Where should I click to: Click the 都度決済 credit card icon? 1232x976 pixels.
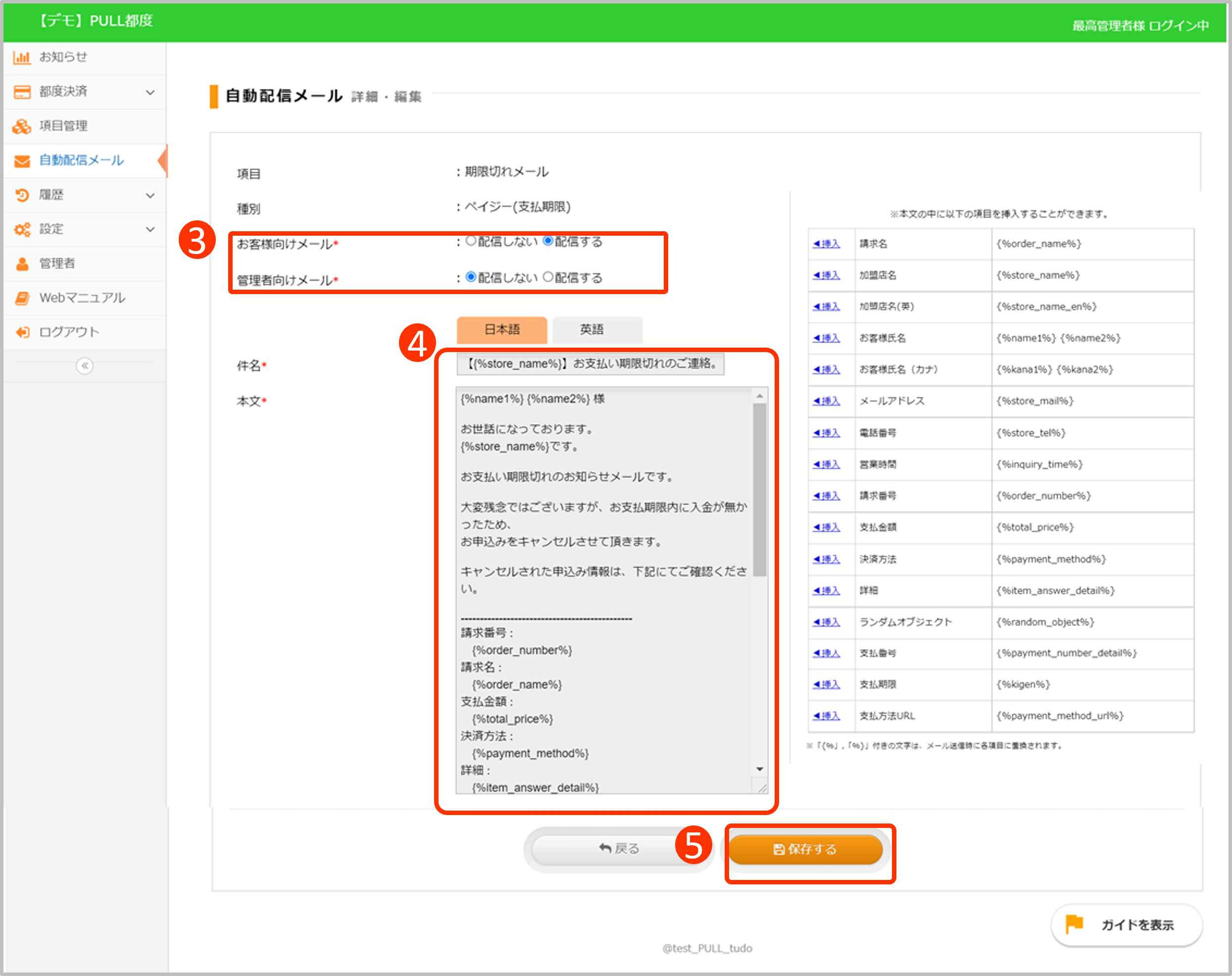pyautogui.click(x=22, y=92)
